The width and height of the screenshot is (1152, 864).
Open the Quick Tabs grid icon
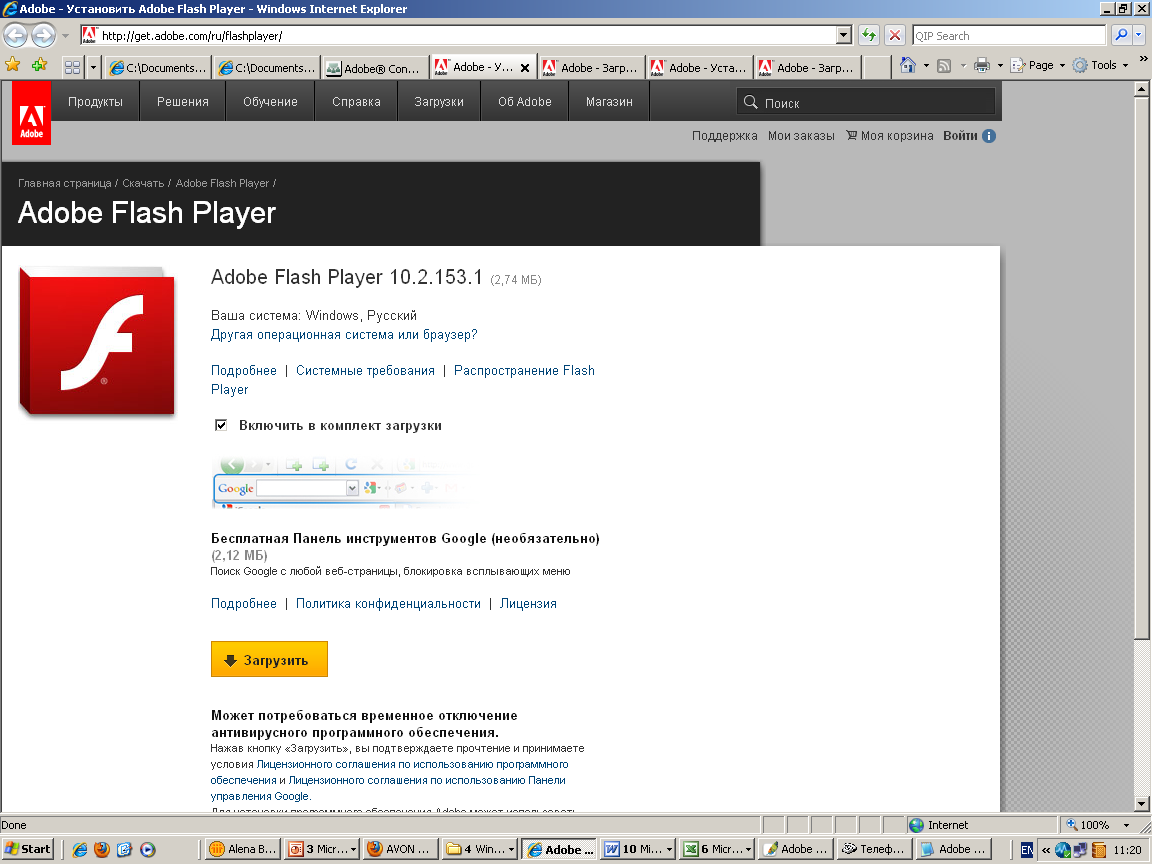click(x=72, y=67)
